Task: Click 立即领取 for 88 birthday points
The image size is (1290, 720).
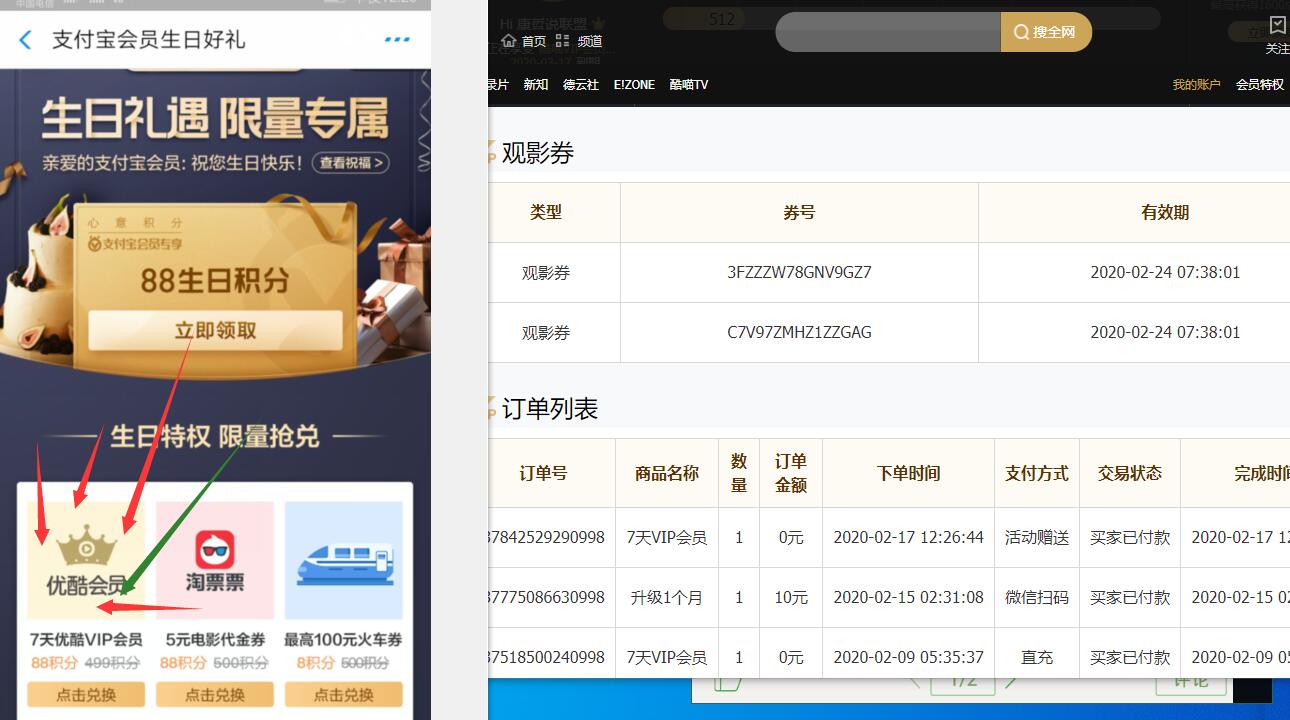Action: (x=215, y=330)
